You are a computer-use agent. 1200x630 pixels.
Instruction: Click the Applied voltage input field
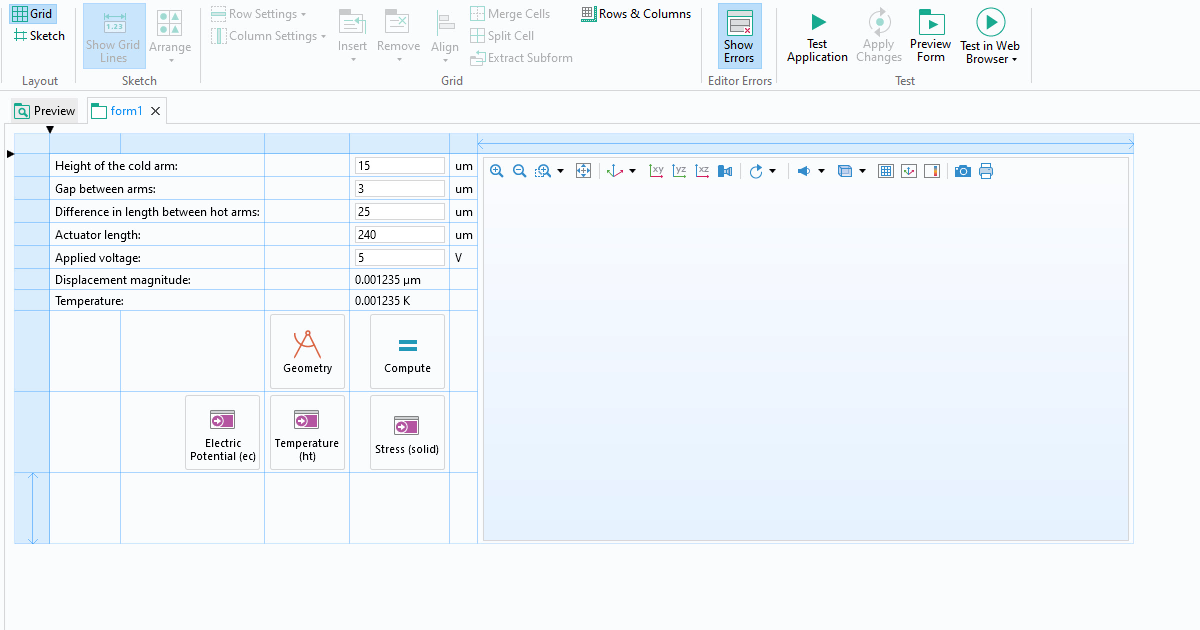coord(399,257)
